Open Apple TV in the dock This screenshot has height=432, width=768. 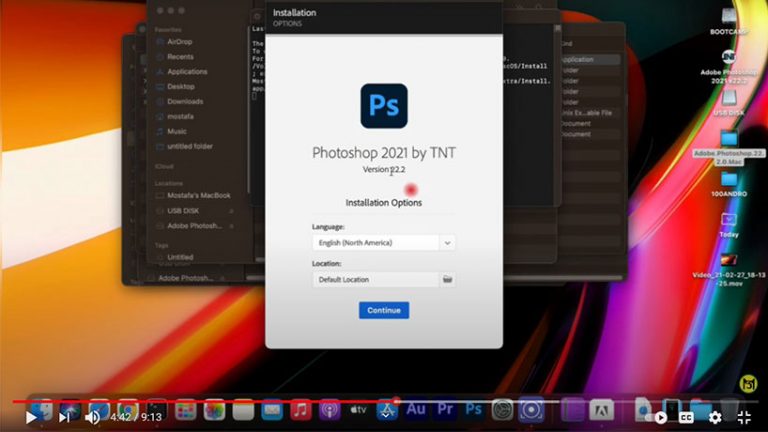pos(358,410)
